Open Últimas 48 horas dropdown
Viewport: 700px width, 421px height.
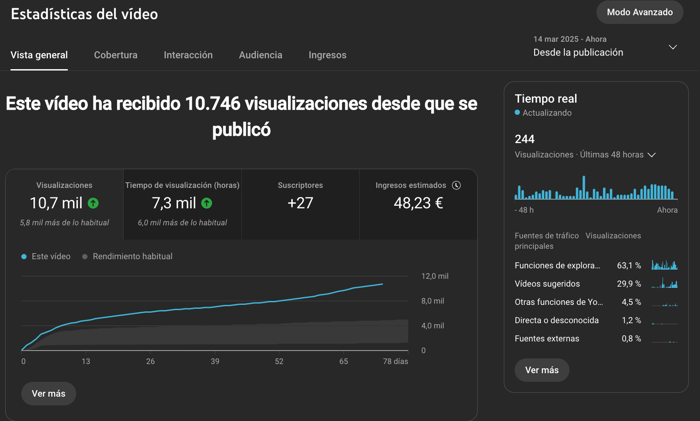coord(585,155)
